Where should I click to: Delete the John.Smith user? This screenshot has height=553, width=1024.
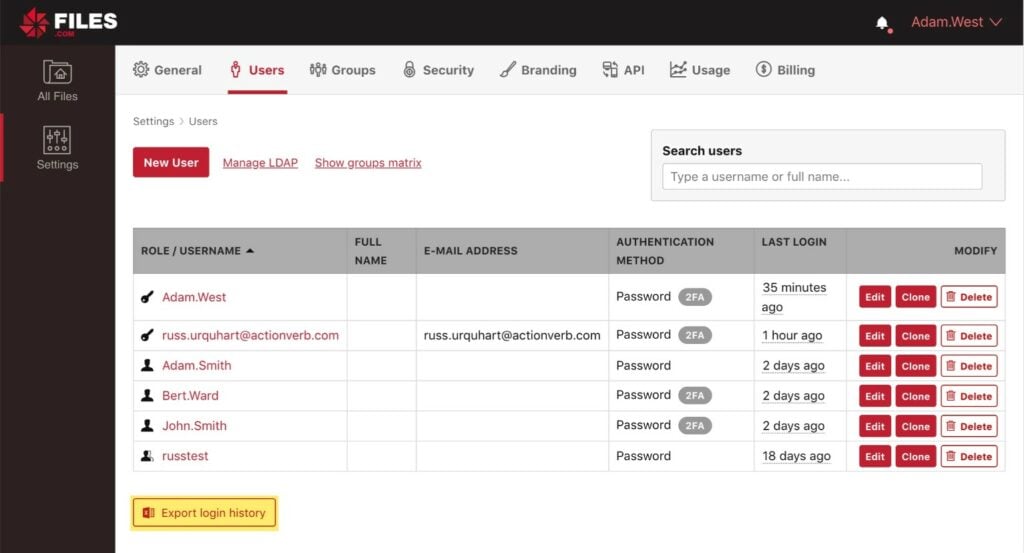tap(969, 426)
